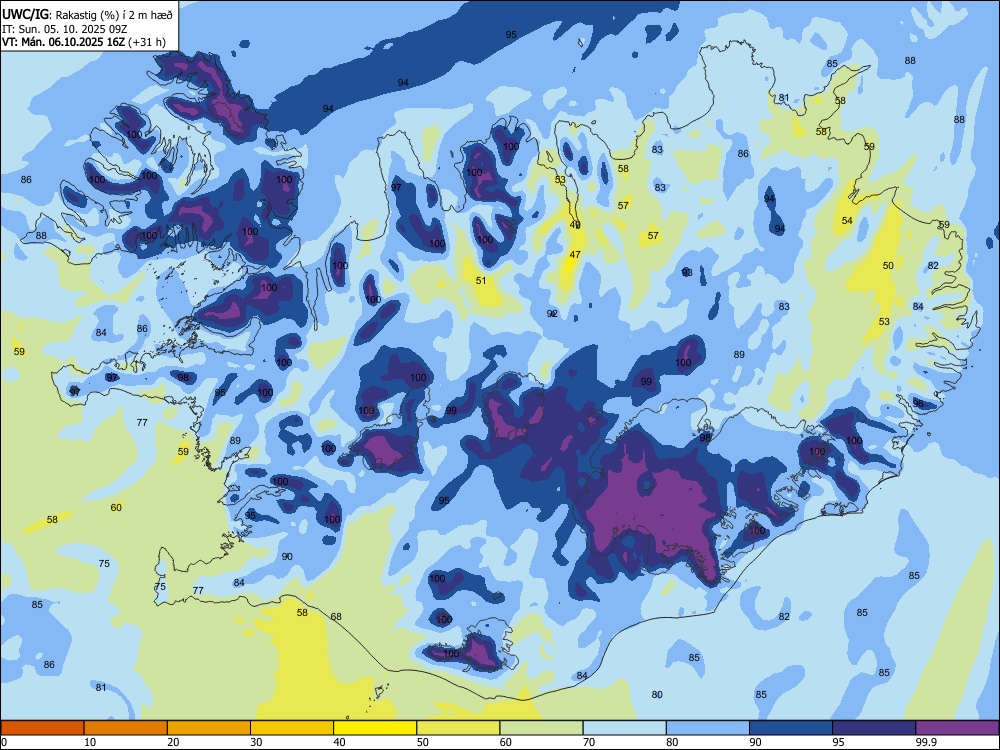Screen dimensions: 1000x750
Task: Choose the dark blue 90–95 legend swatch
Action: (791, 728)
